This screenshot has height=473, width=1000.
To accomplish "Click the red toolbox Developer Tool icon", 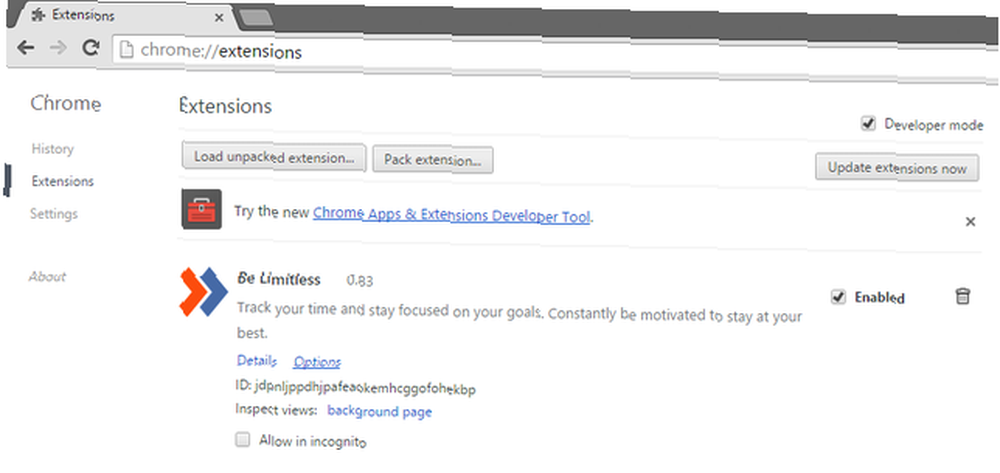I will coord(202,209).
